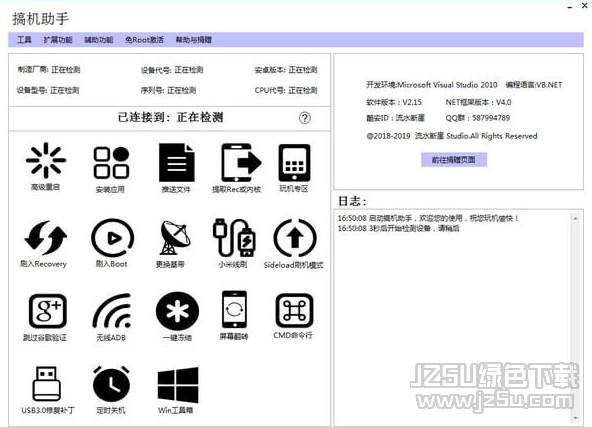Click the 软件版本: V2.15 text
The image size is (592, 427).
click(x=394, y=102)
